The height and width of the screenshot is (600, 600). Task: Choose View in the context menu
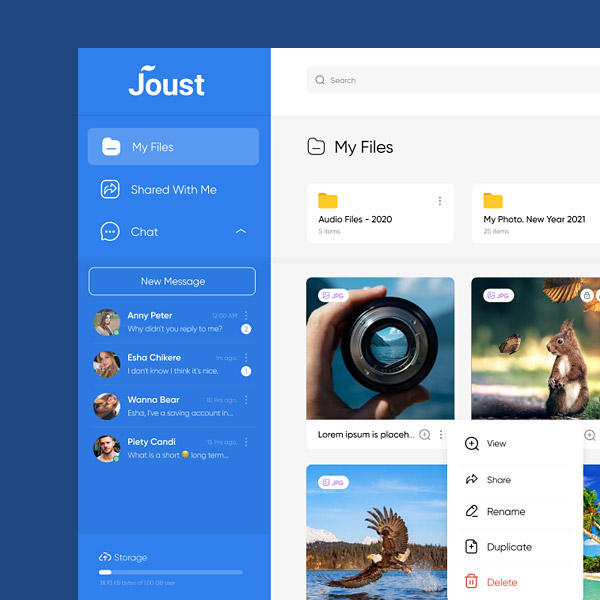click(515, 443)
